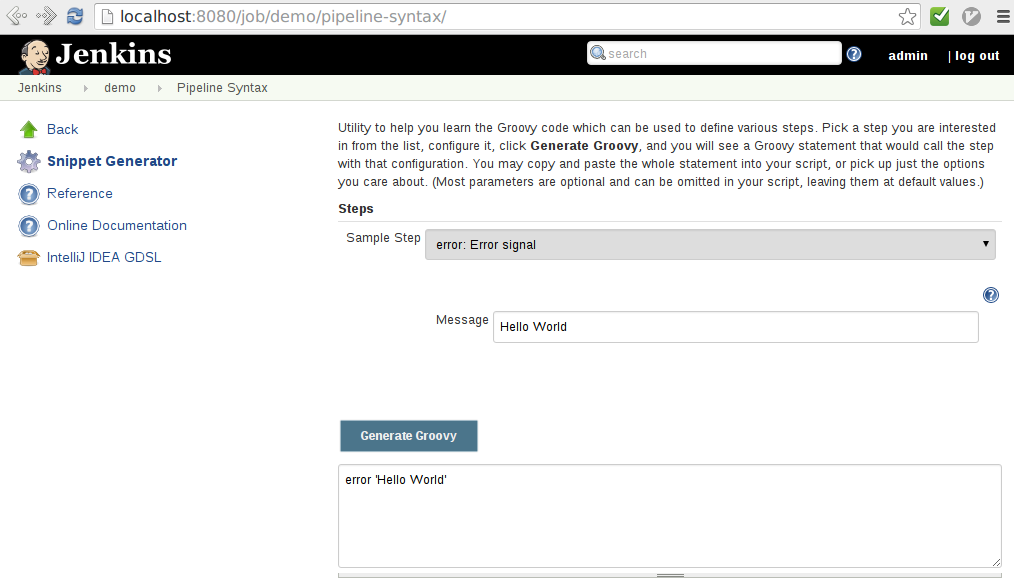Click the IntelliJ IDEA GDSL package icon
The image size is (1014, 586).
(x=29, y=257)
